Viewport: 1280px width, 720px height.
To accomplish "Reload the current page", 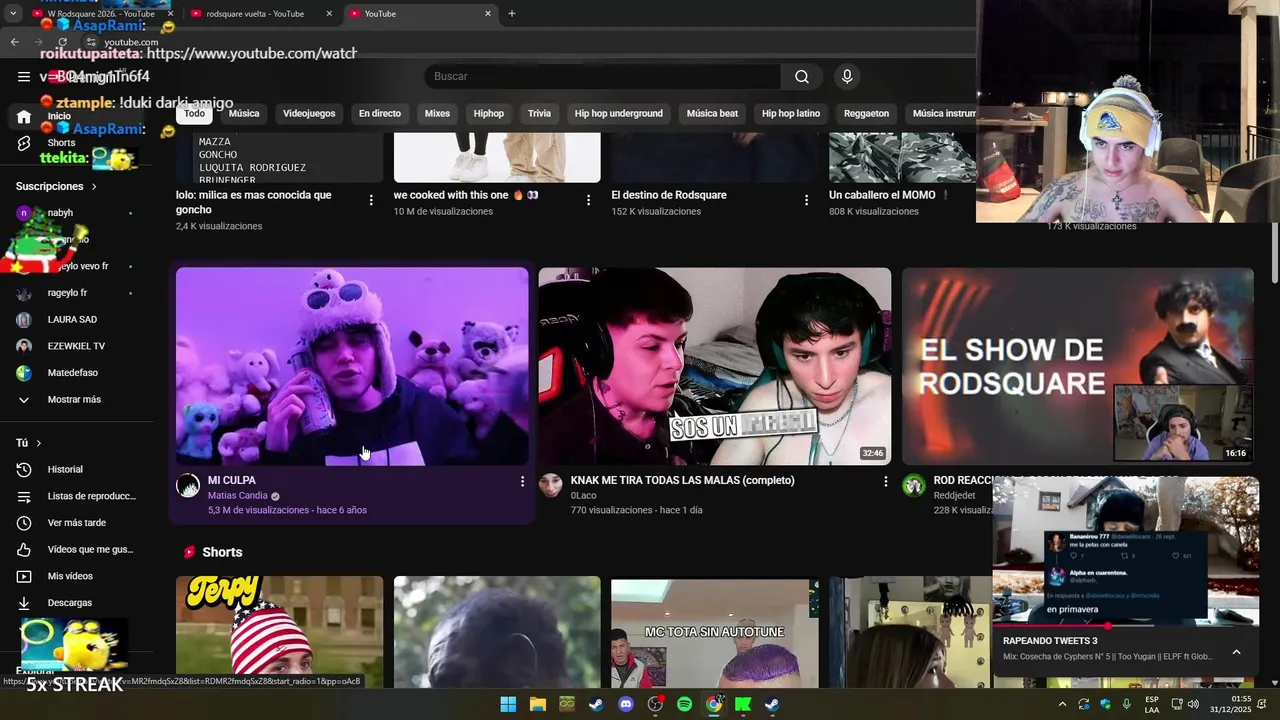I will point(62,42).
